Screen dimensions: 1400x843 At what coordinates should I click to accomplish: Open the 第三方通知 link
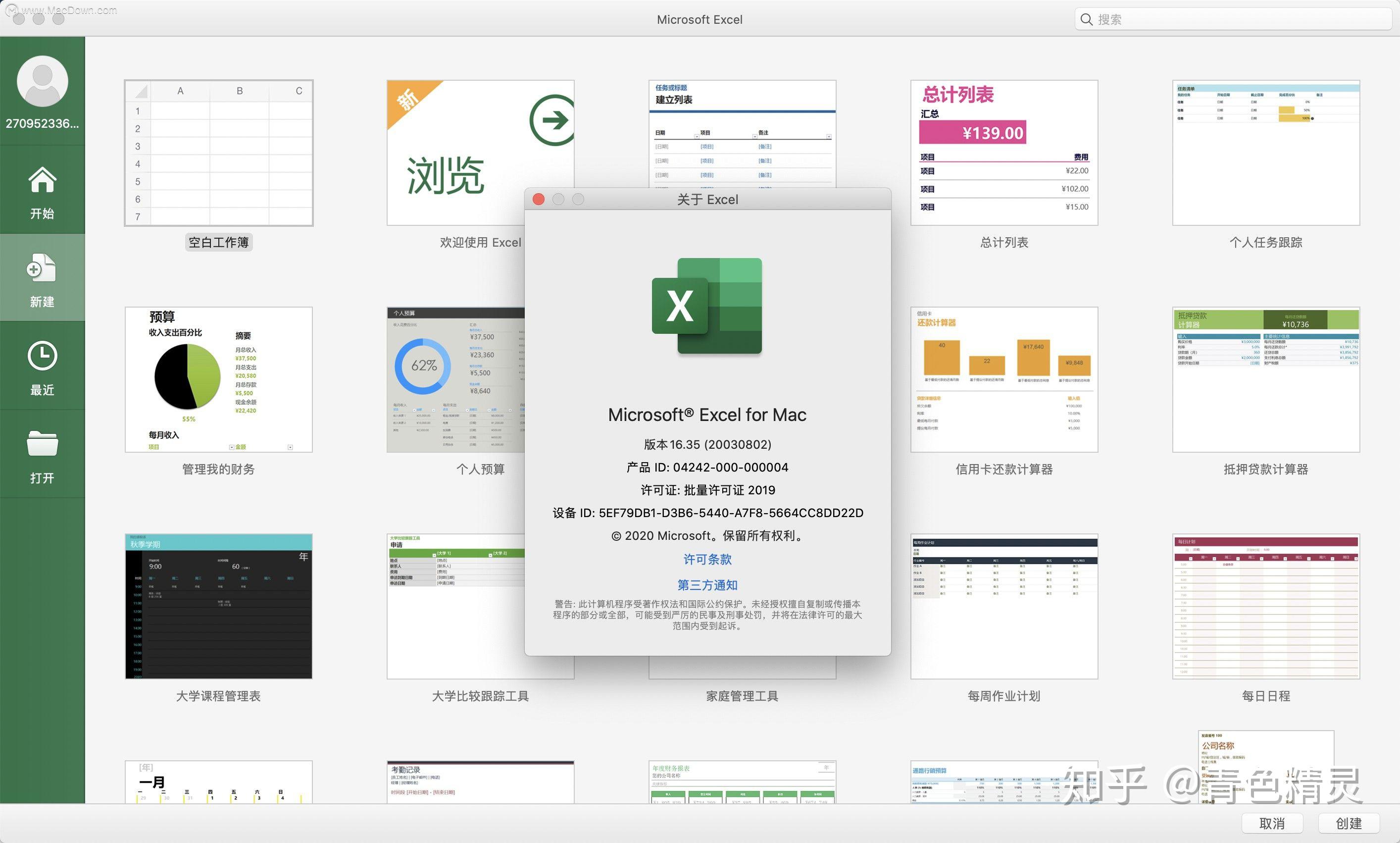pyautogui.click(x=707, y=585)
